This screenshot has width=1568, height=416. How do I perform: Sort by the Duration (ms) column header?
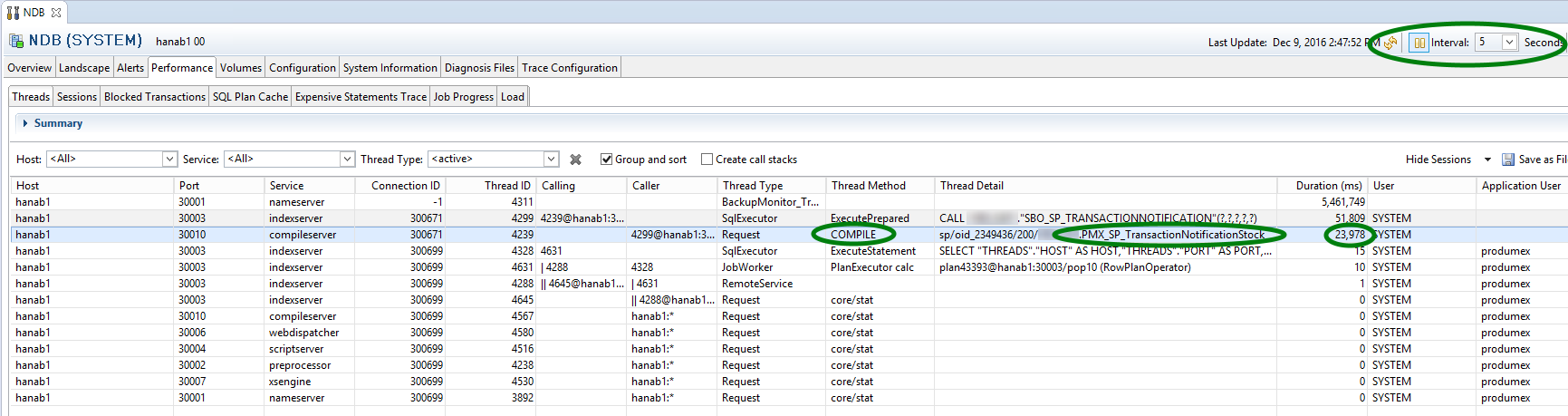coord(1329,186)
